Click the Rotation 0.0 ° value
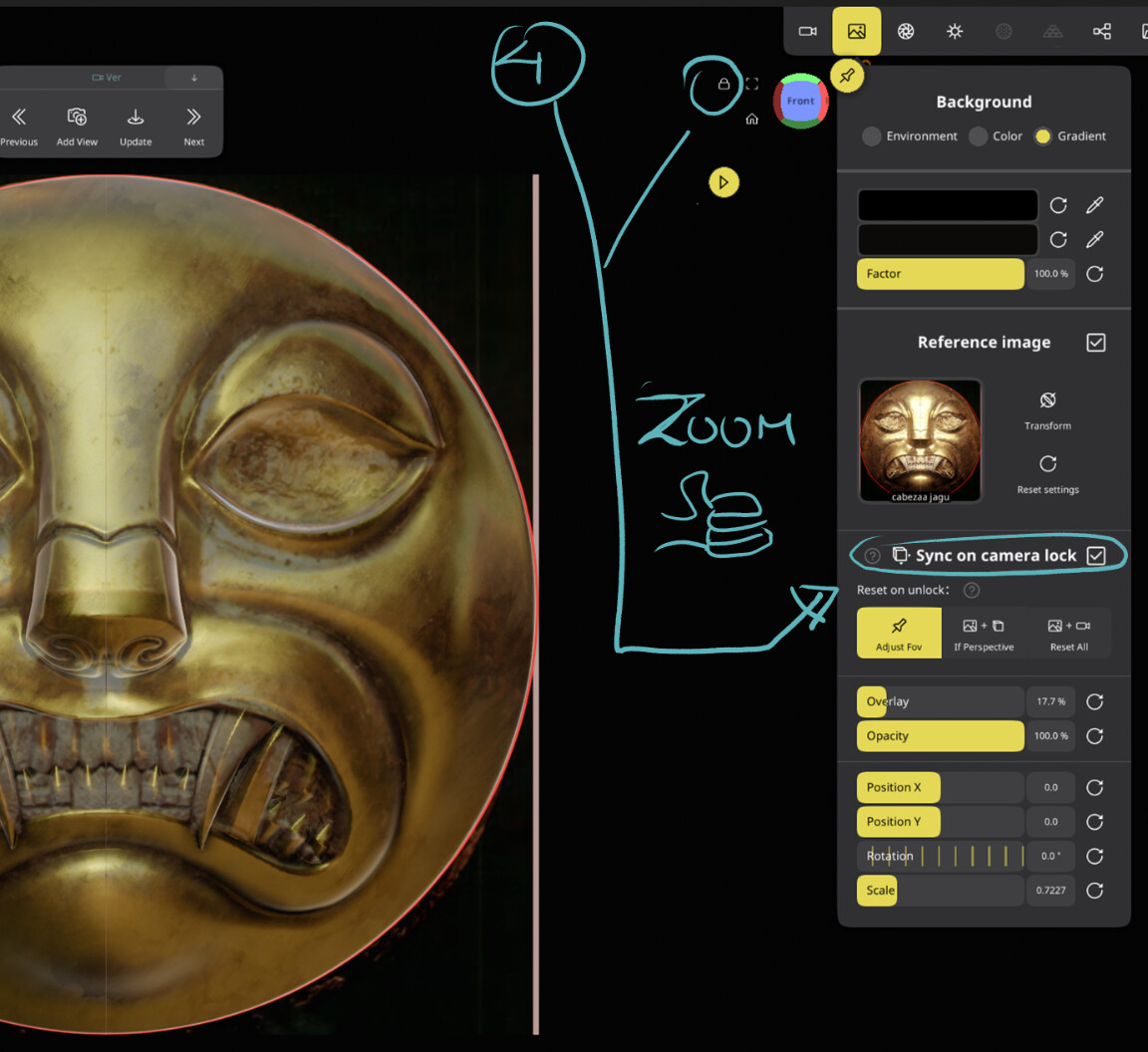This screenshot has width=1148, height=1052. (x=1050, y=857)
